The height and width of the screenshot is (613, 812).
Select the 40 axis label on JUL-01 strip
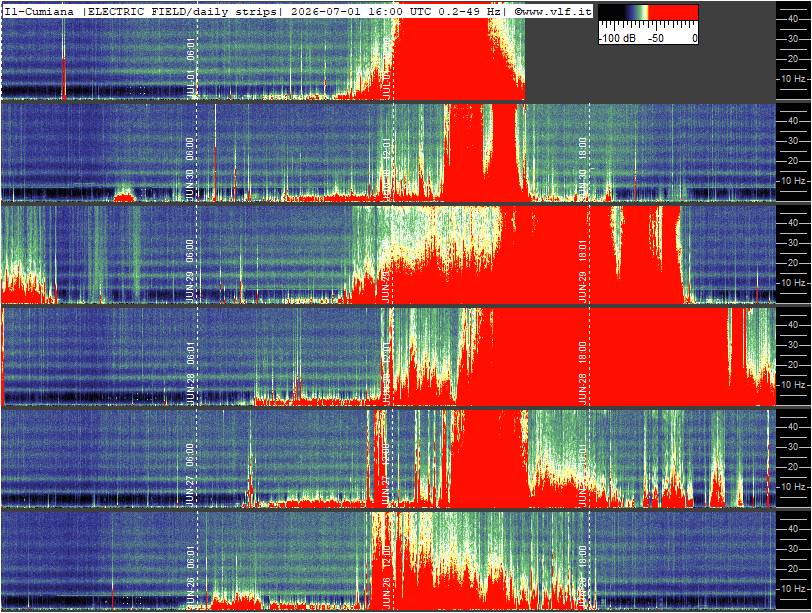(793, 19)
